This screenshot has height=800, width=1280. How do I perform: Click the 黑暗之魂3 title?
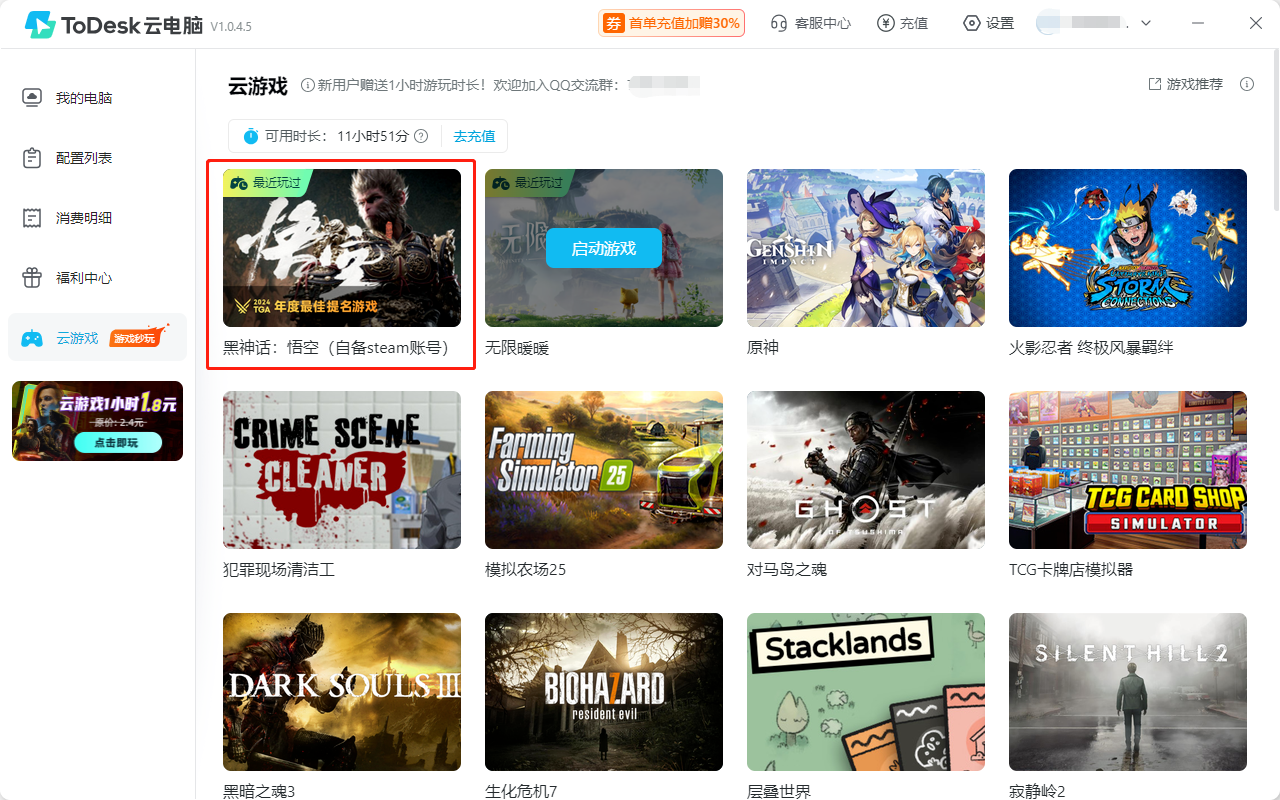pyautogui.click(x=259, y=791)
